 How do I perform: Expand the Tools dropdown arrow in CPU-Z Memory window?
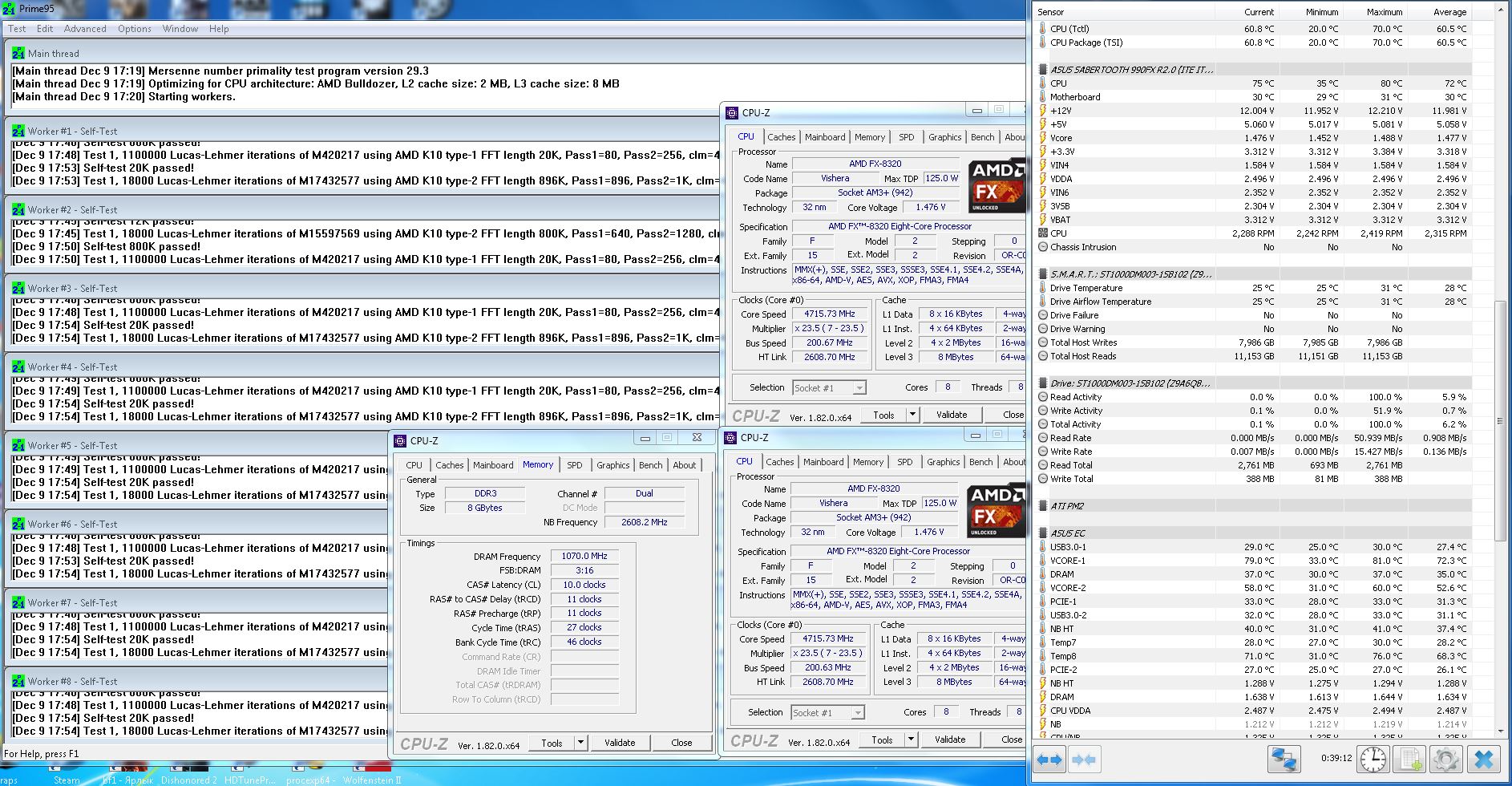pos(580,743)
